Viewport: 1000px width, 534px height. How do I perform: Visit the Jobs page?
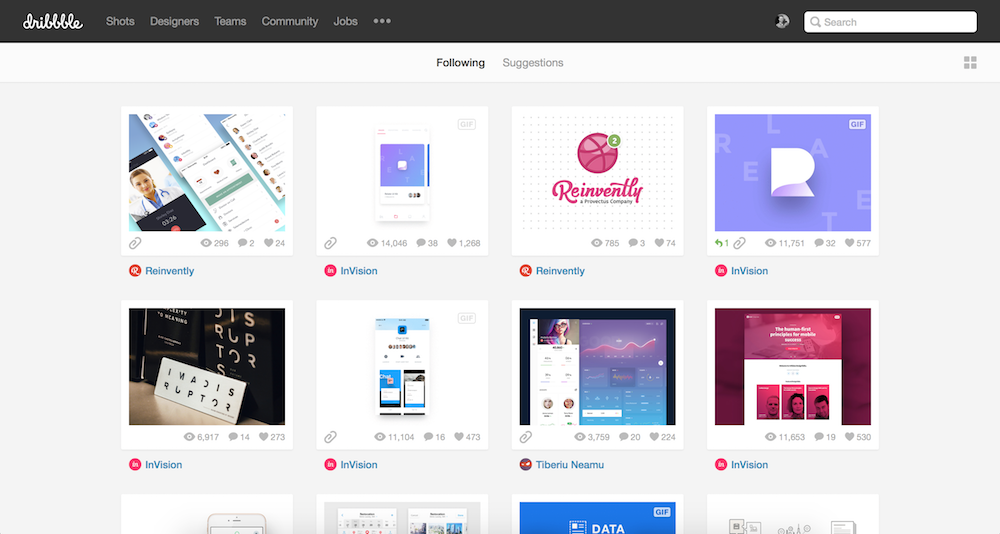345,21
